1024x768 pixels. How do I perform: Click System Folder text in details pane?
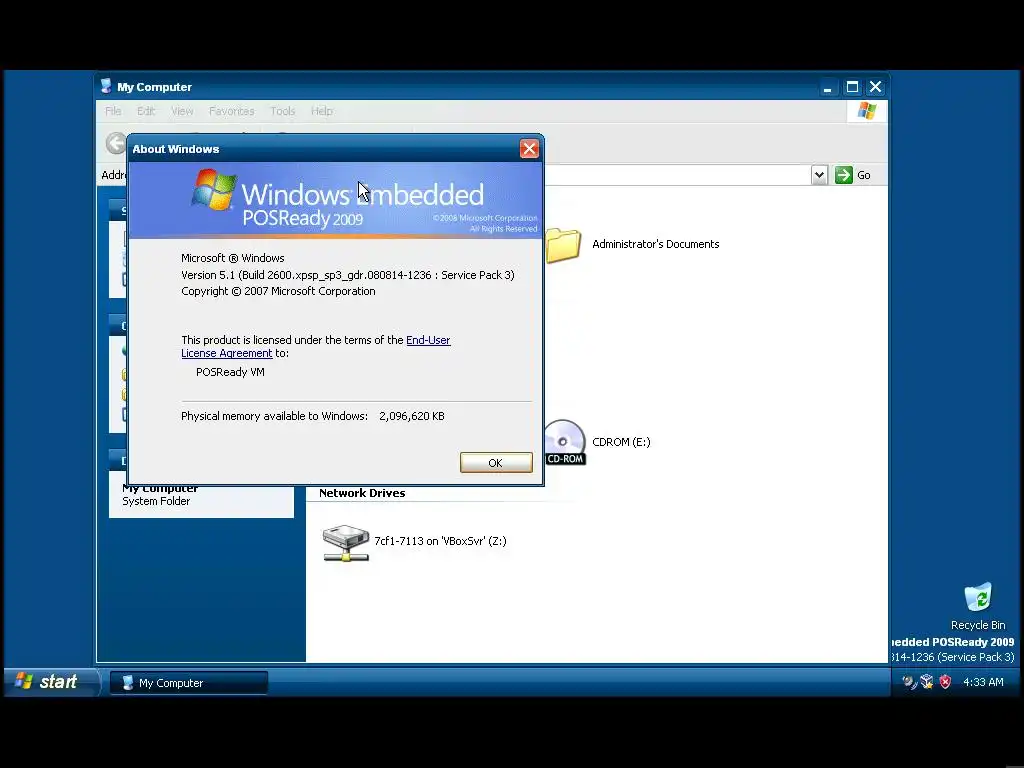coord(156,501)
